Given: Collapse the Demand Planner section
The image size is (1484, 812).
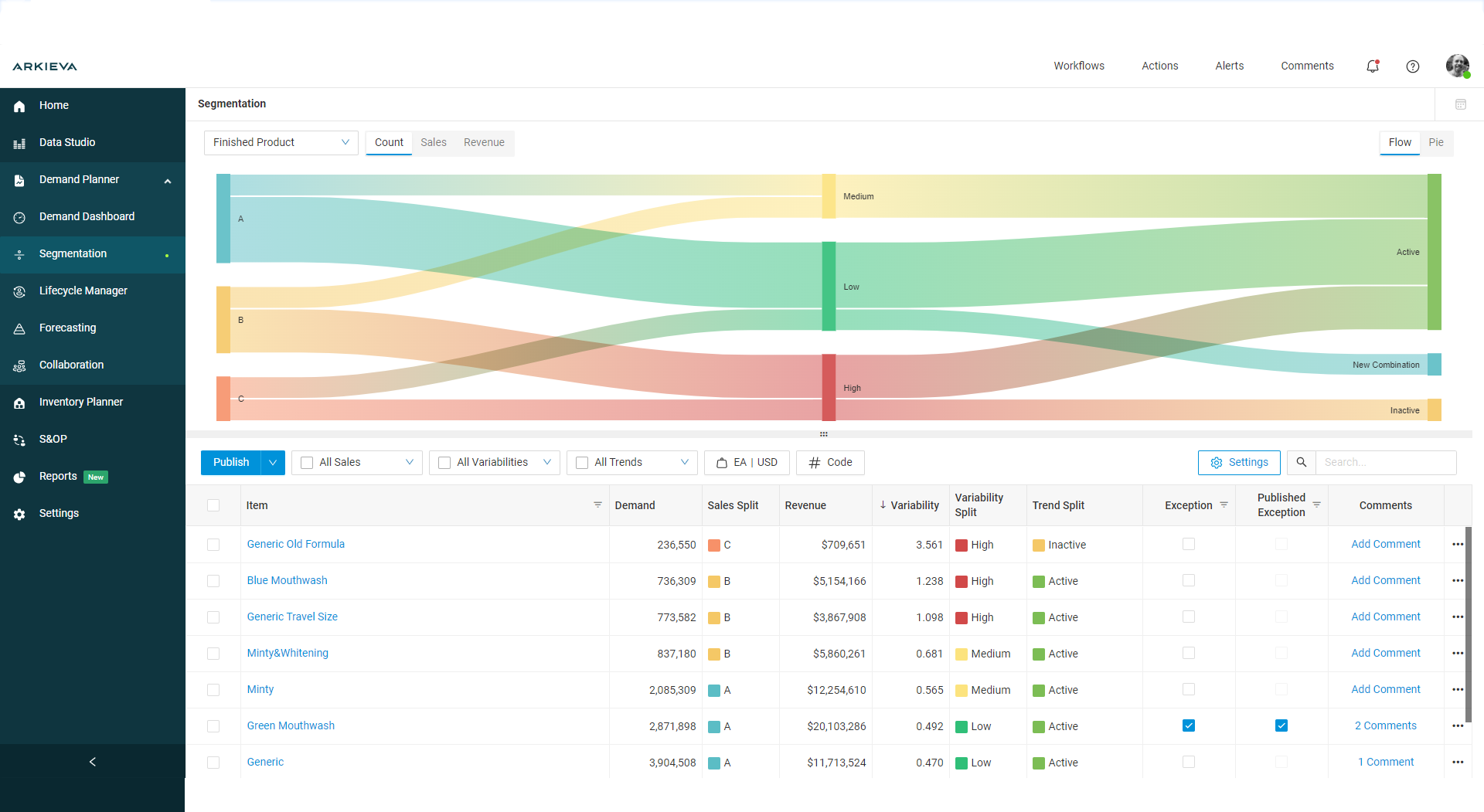Looking at the screenshot, I should point(168,180).
